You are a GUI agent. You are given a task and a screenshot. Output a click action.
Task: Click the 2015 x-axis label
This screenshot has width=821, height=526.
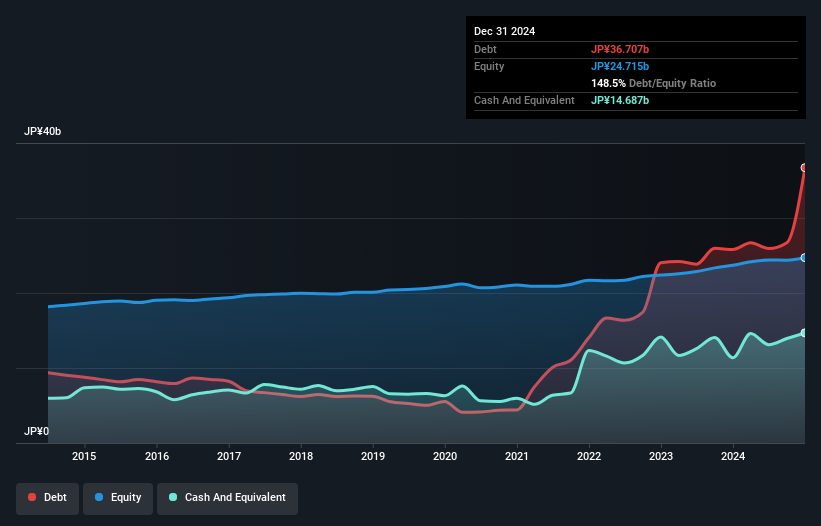pos(84,456)
